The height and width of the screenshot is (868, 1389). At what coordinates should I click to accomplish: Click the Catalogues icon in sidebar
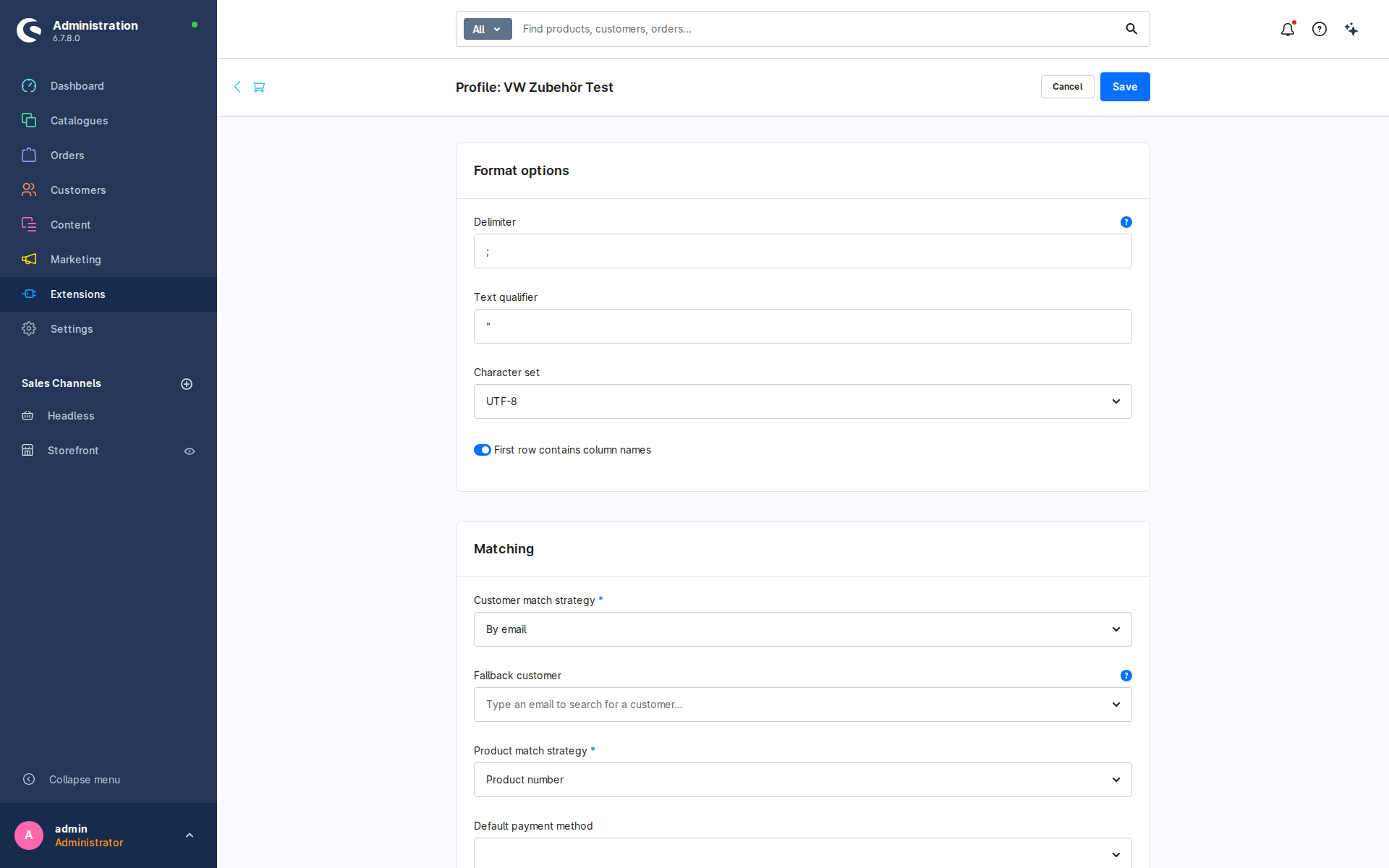pos(29,121)
